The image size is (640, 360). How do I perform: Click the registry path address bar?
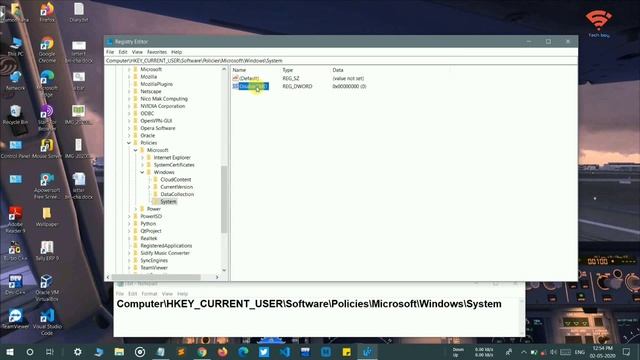pyautogui.click(x=341, y=60)
